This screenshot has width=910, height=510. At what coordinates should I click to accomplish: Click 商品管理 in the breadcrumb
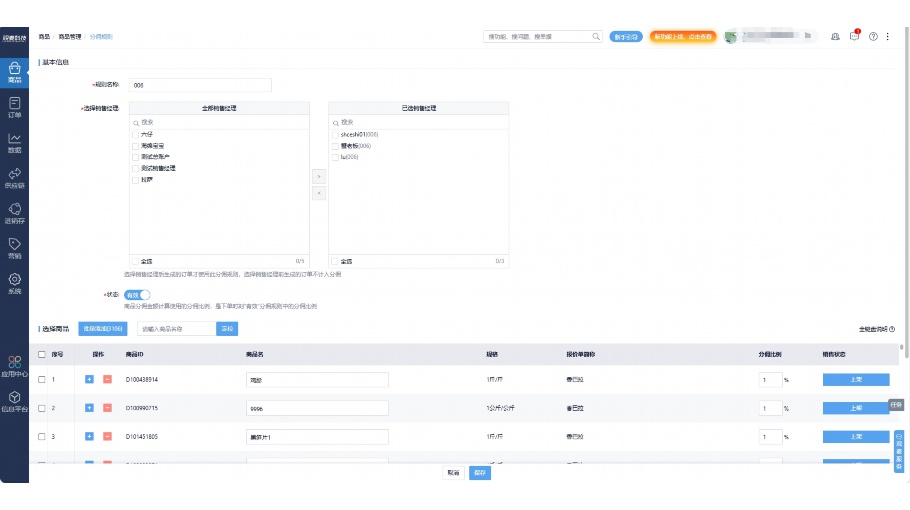(69, 36)
